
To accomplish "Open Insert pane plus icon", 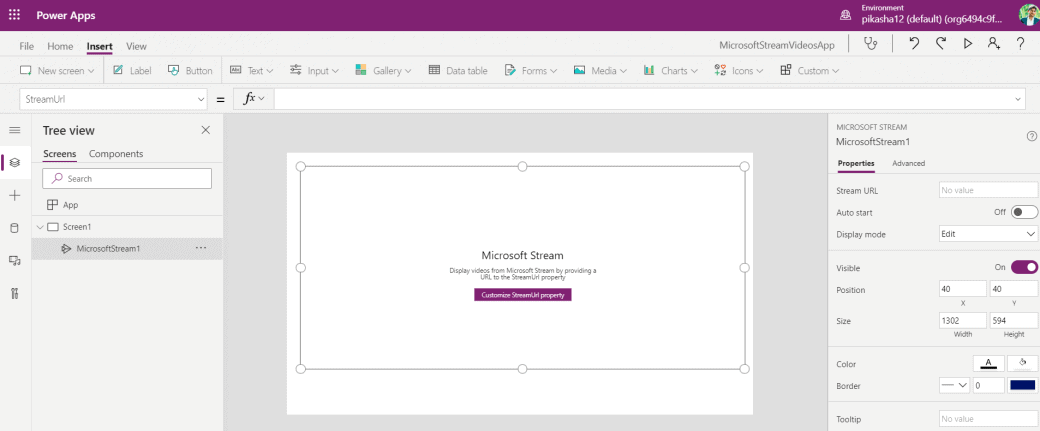I will (x=15, y=196).
